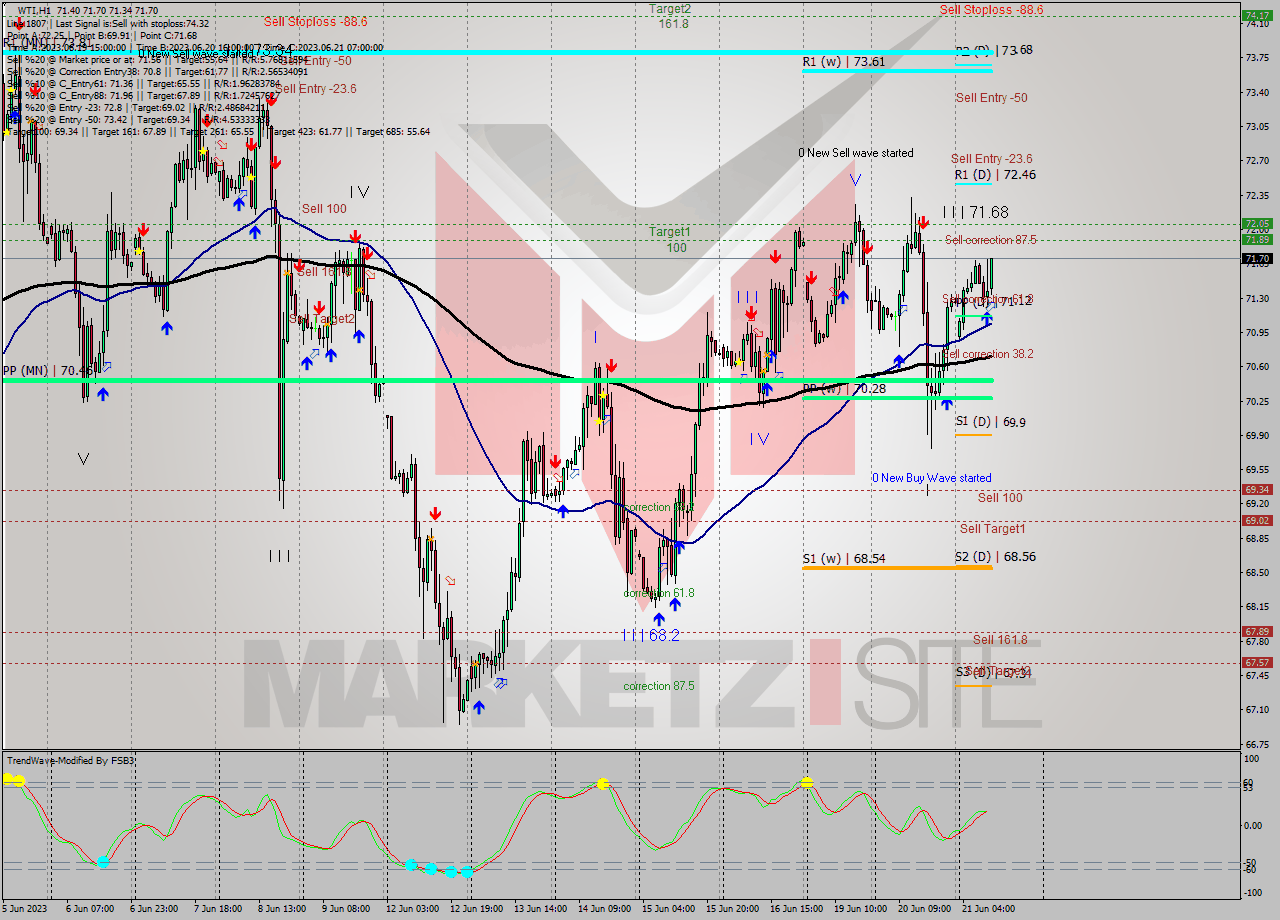Click the '19 Jun 10:00' time label
Viewport: 1280px width, 920px height.
(x=860, y=908)
